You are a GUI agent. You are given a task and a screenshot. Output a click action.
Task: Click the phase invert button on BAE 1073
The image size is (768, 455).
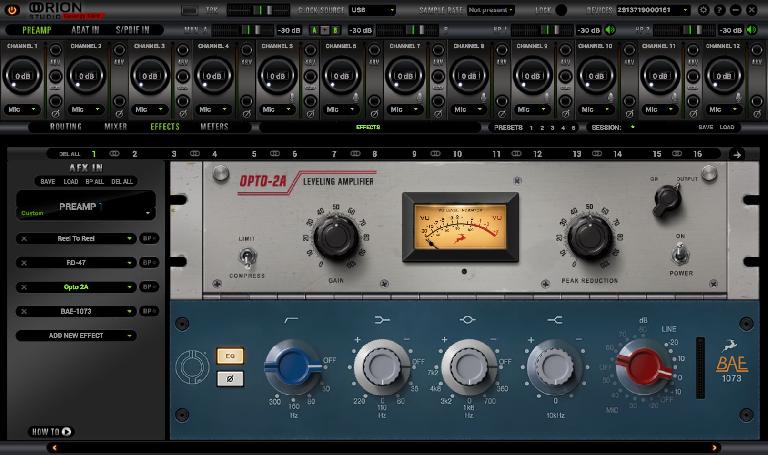[x=230, y=378]
